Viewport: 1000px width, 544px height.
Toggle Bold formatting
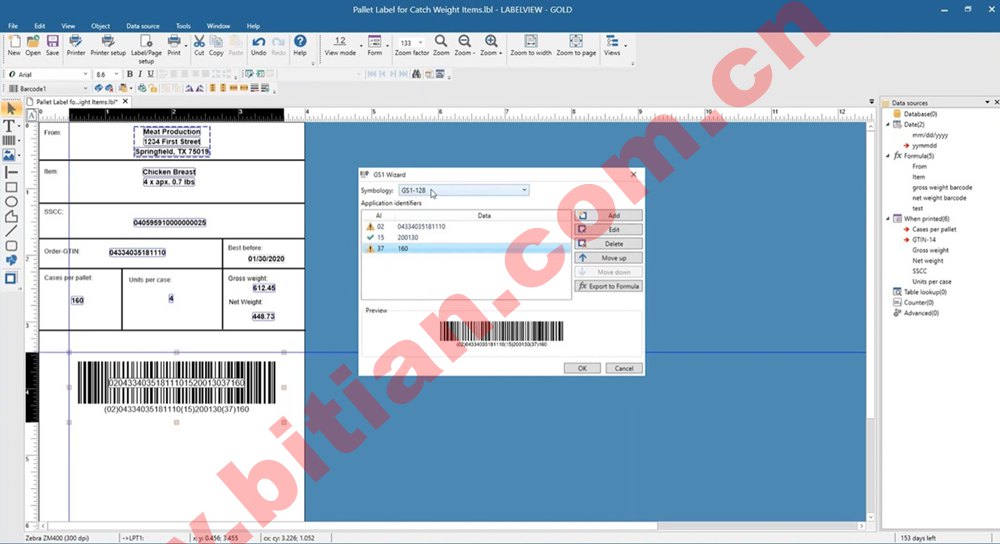tap(129, 74)
